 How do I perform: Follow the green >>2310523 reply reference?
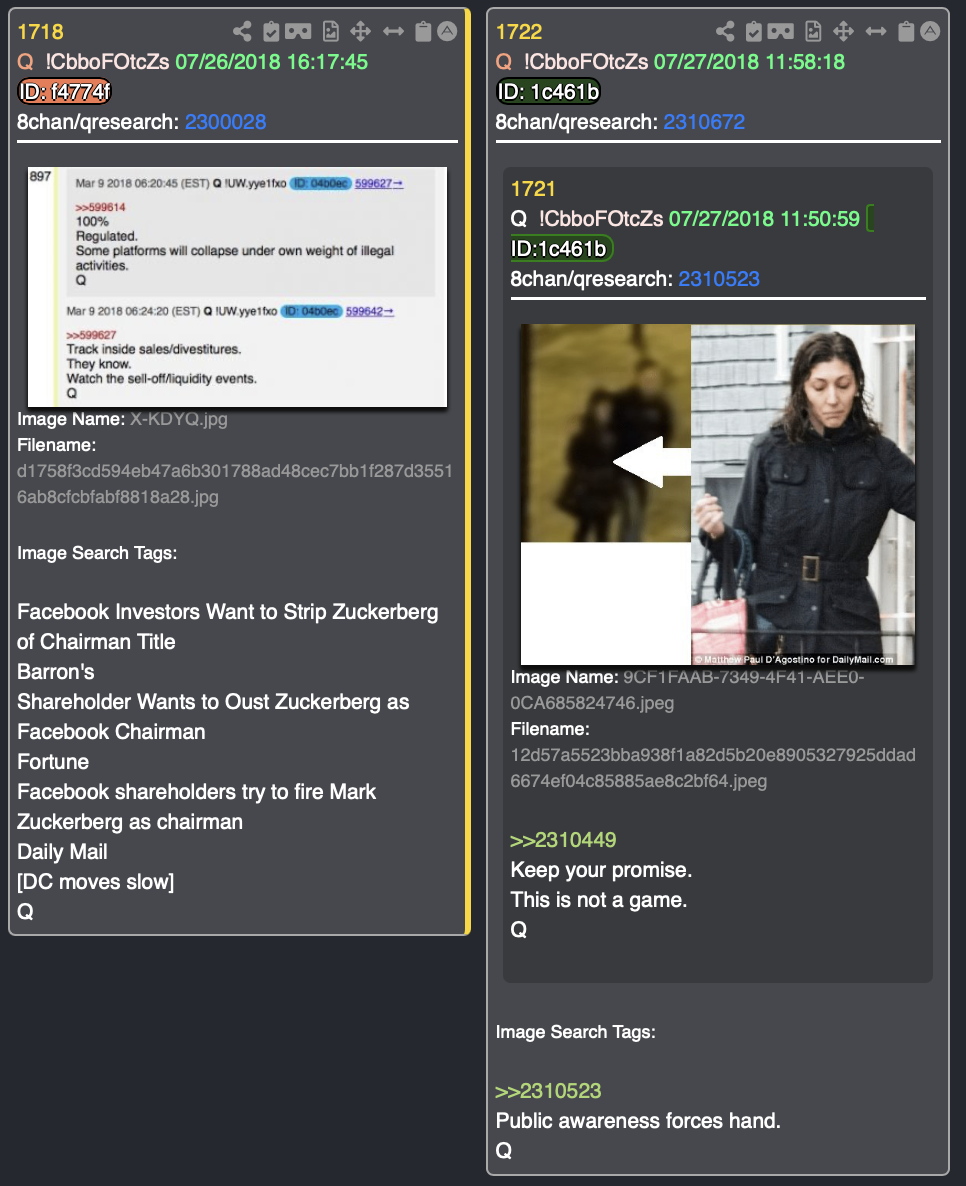[x=548, y=1091]
